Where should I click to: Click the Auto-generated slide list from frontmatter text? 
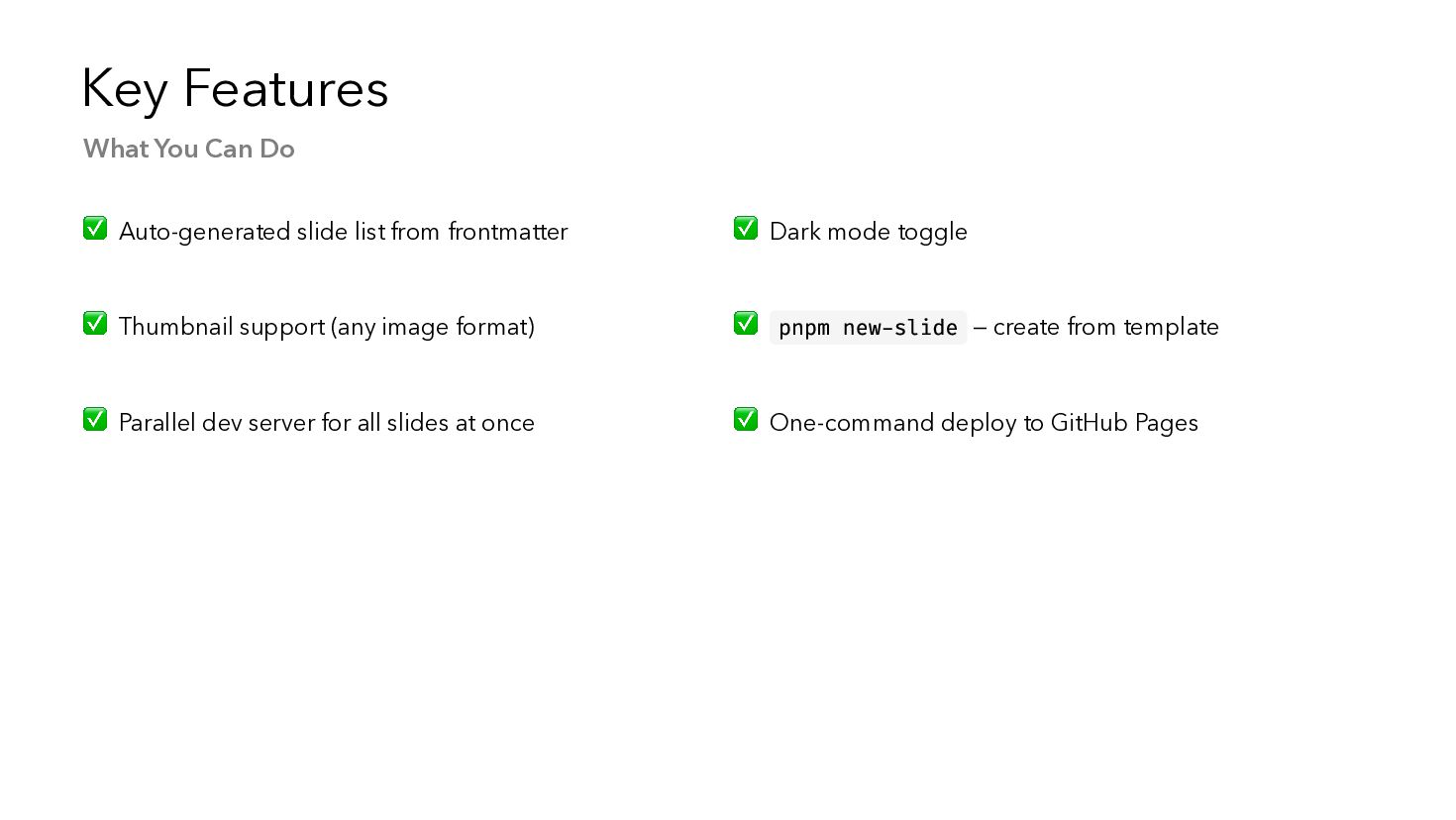[x=343, y=232]
